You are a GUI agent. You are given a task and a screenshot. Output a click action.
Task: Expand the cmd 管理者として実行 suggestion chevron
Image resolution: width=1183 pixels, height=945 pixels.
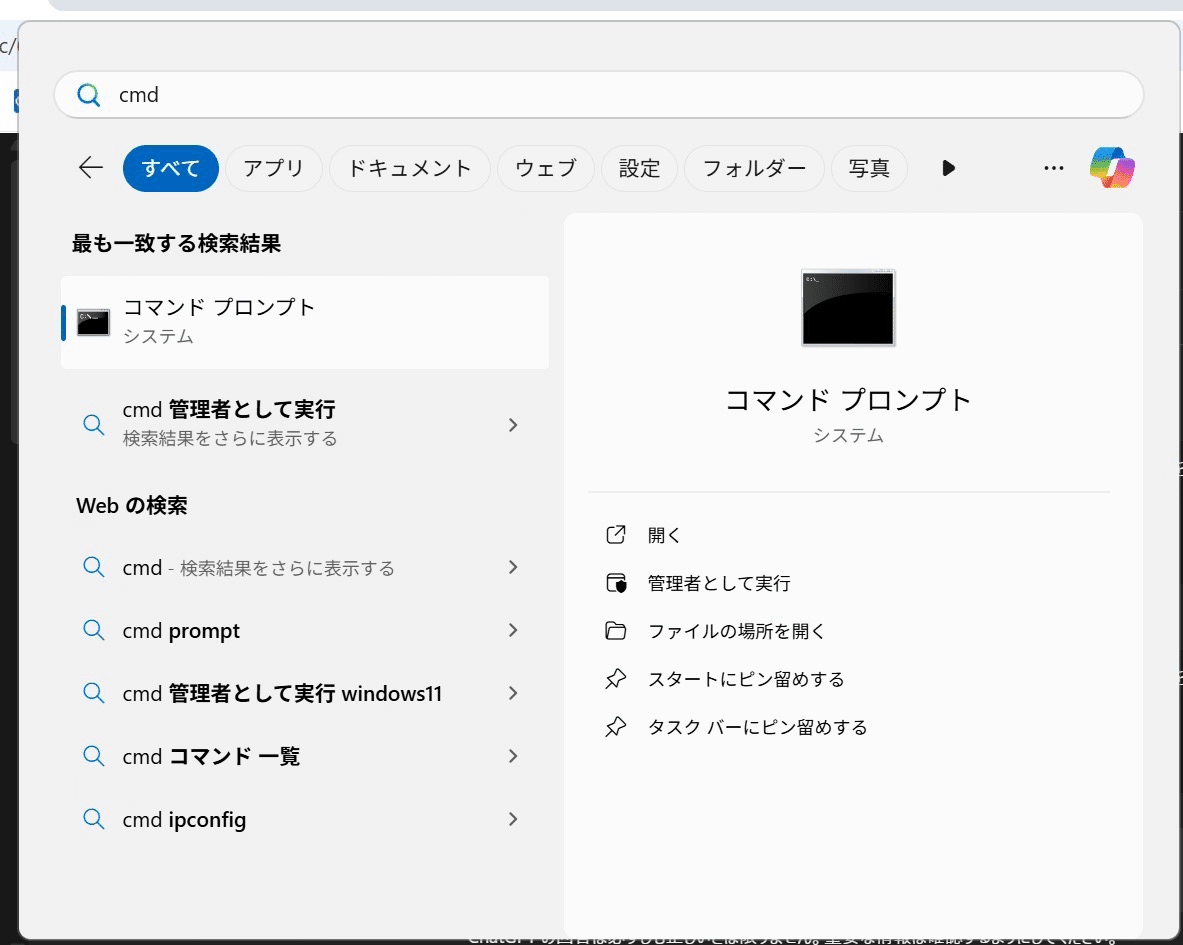point(513,425)
